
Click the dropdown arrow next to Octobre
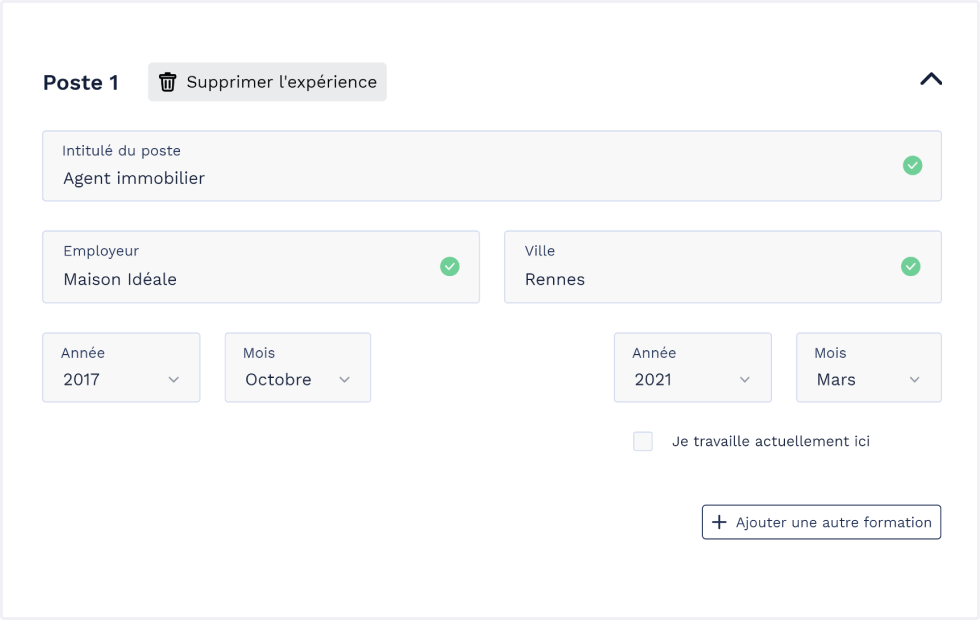tap(344, 380)
